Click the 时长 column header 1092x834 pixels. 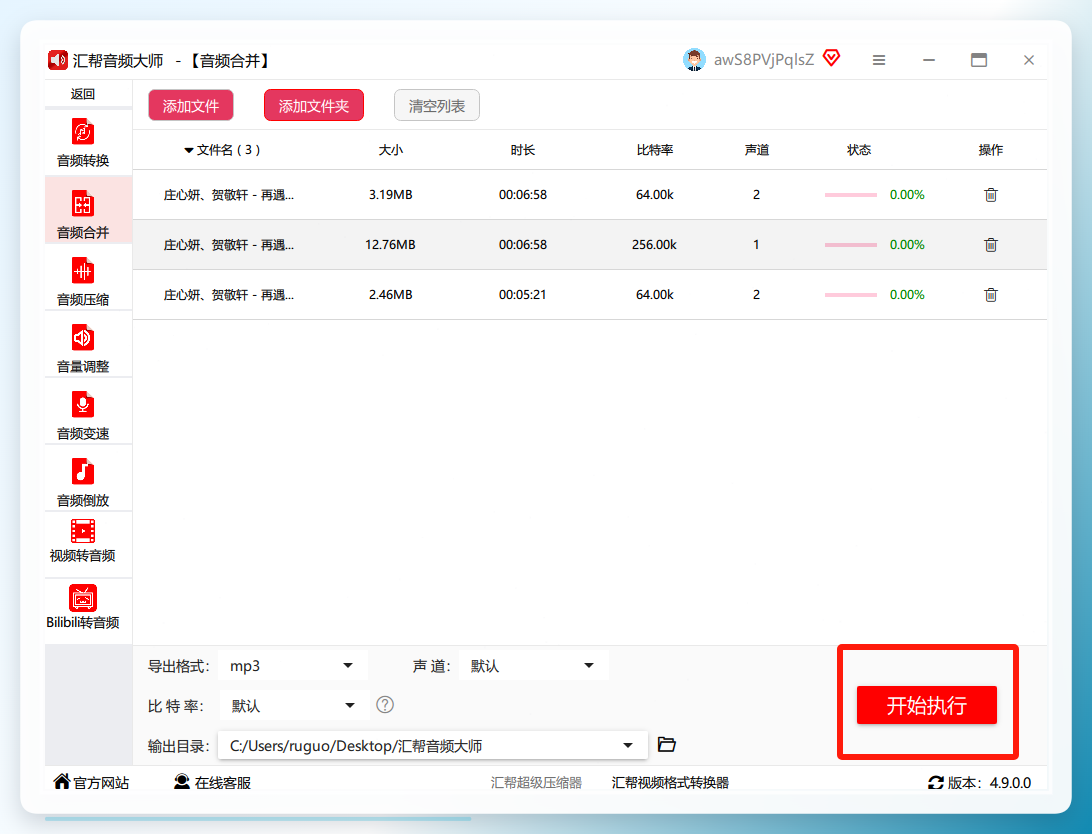[522, 150]
